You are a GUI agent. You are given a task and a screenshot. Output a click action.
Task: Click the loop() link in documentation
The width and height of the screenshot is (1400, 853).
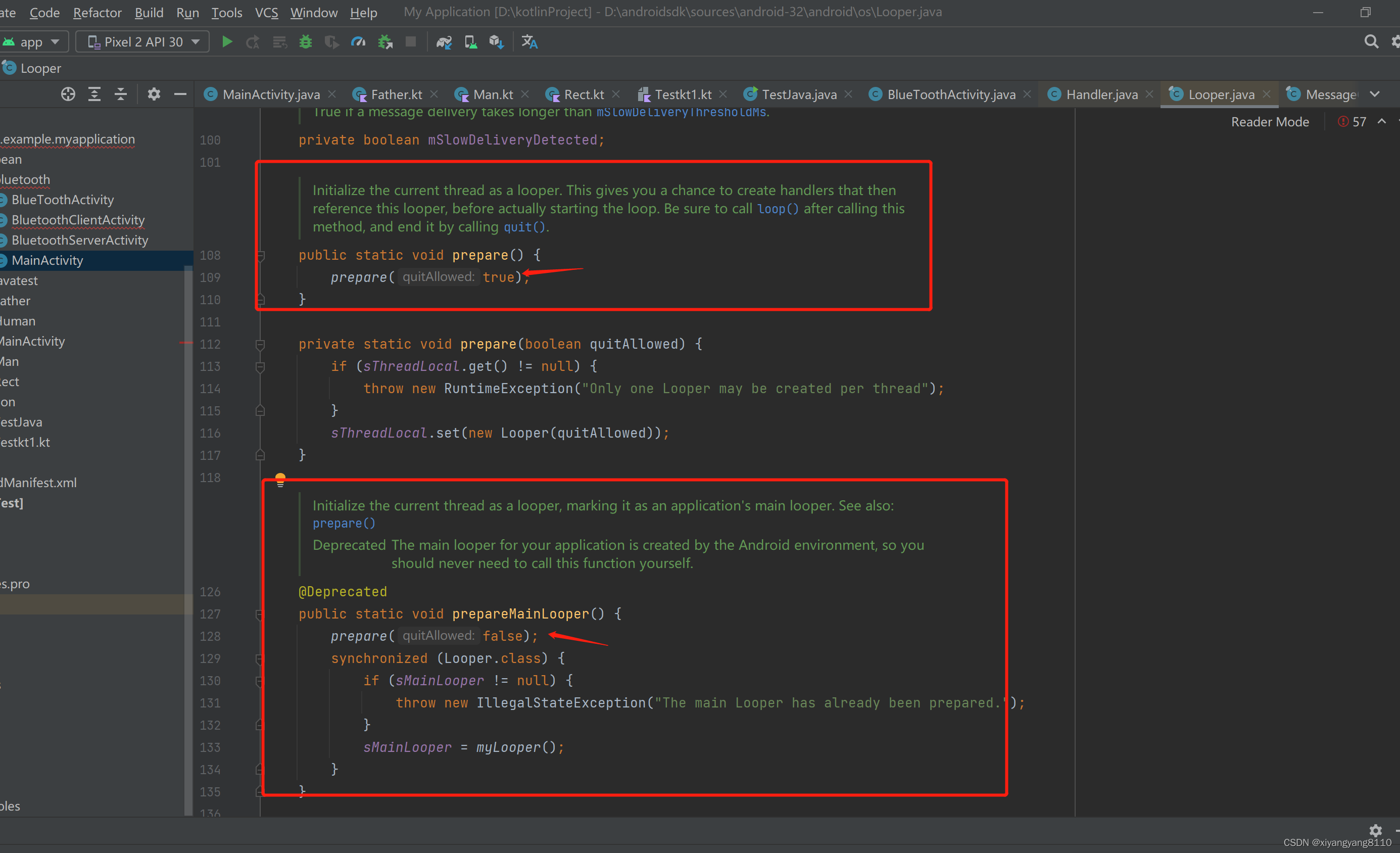777,209
